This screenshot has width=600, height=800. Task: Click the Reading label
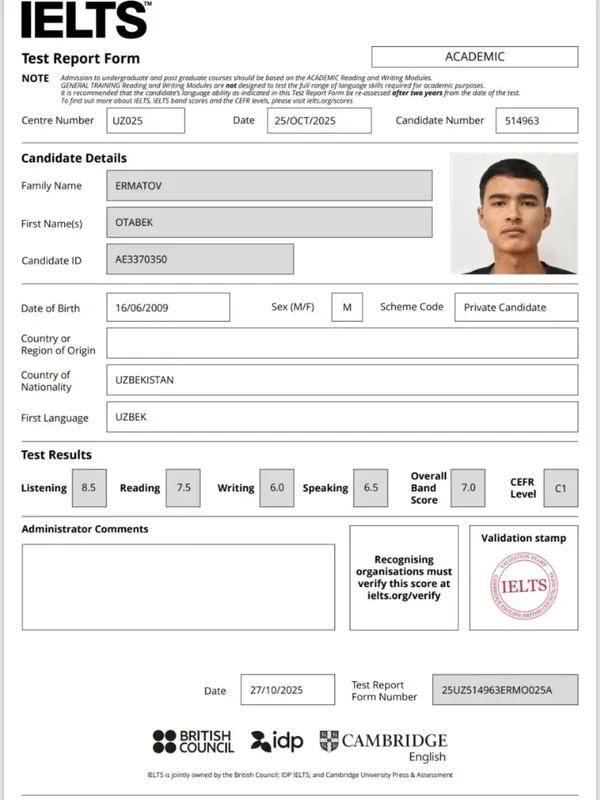point(140,488)
